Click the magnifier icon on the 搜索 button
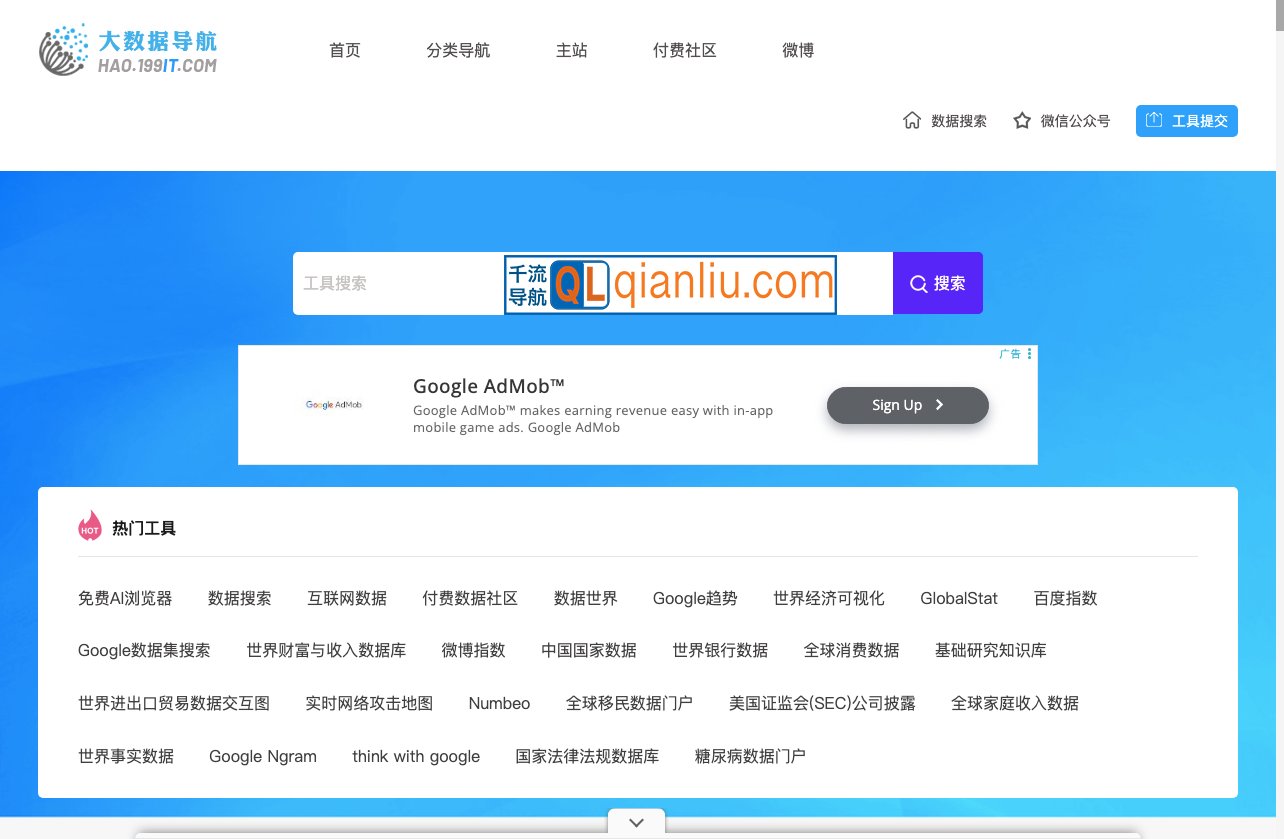Viewport: 1284px width, 839px height. [x=918, y=283]
